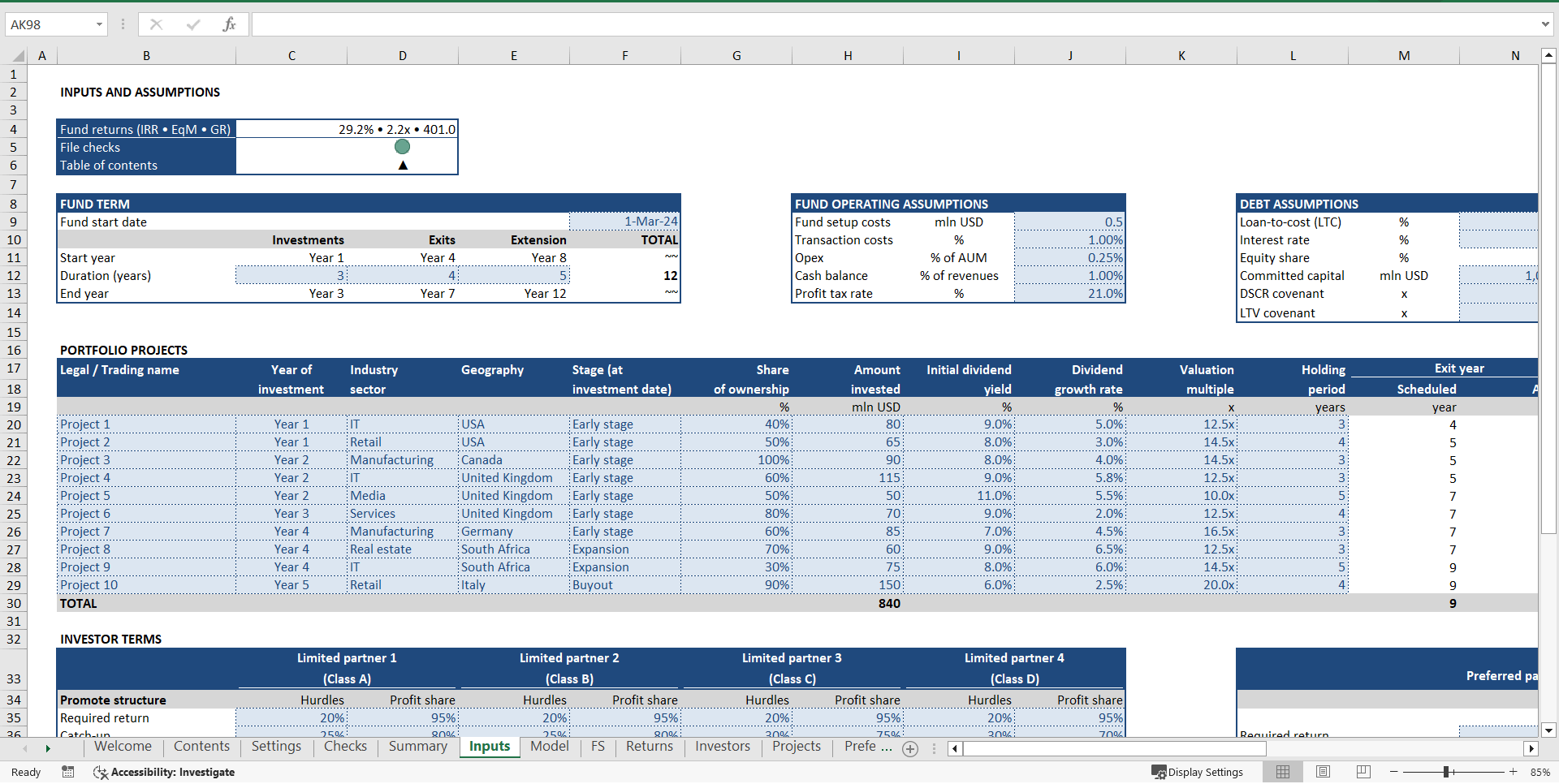The image size is (1559, 784).
Task: Click the Fund start date 1-Mar-24 cell
Action: coord(625,222)
